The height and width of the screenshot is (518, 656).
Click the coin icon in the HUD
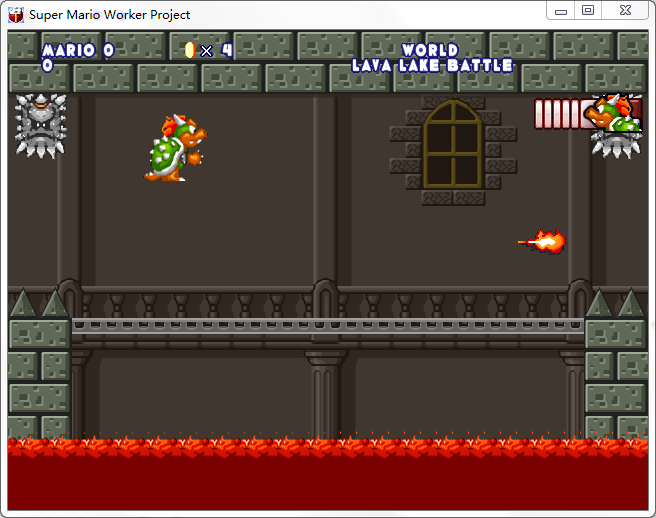click(x=190, y=50)
